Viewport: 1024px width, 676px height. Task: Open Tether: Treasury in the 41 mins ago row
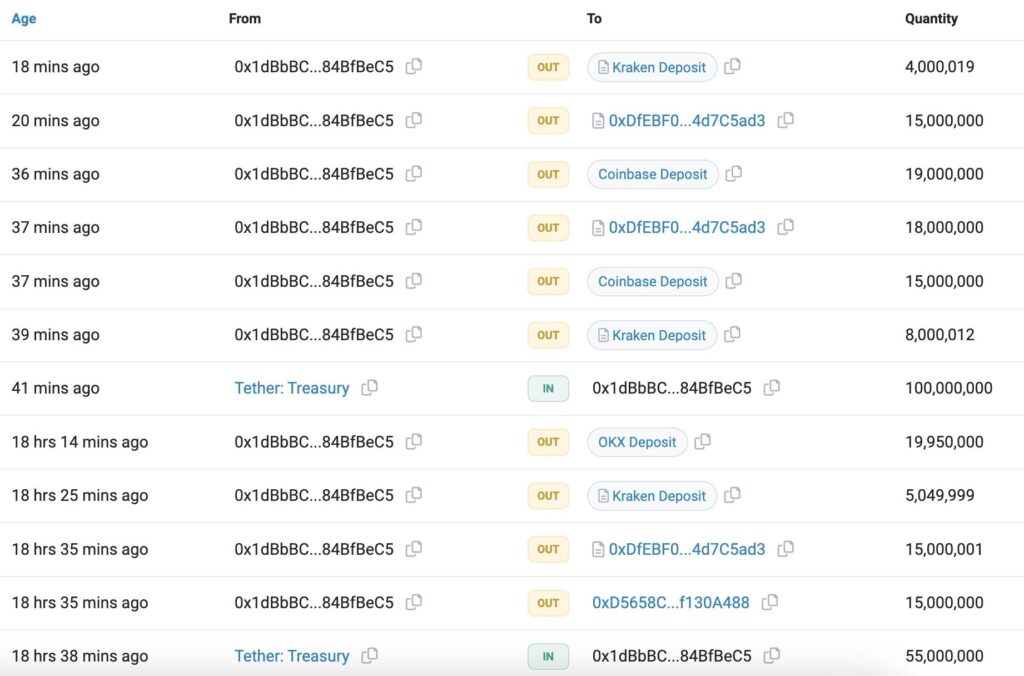click(291, 388)
